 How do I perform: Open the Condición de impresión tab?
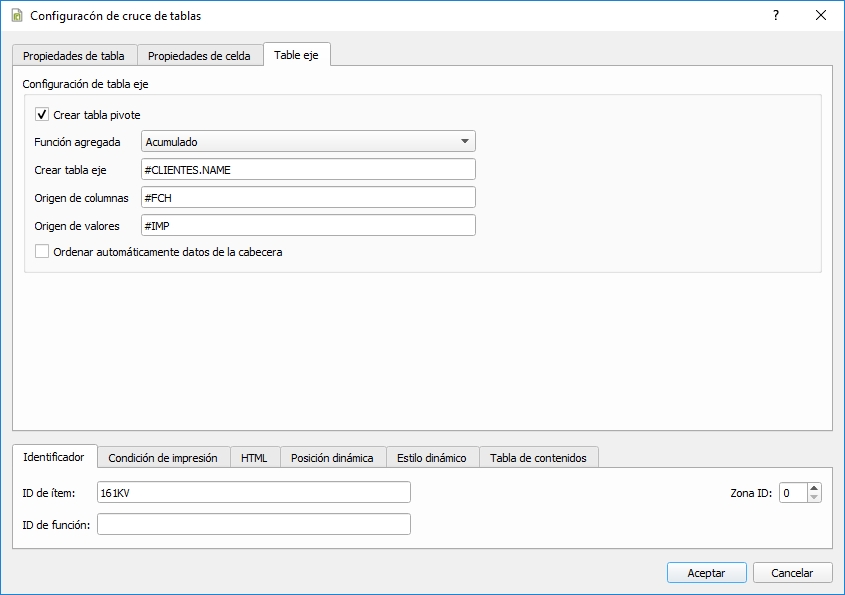click(163, 458)
